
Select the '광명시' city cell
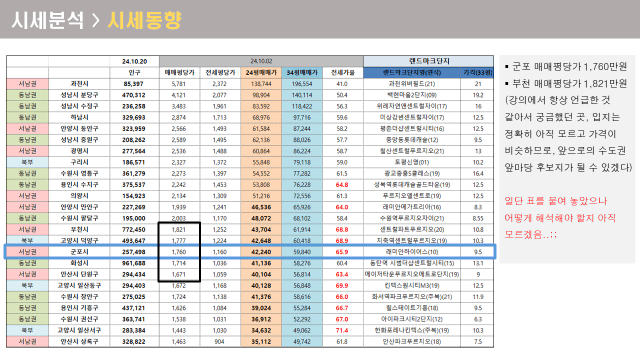(x=79, y=151)
